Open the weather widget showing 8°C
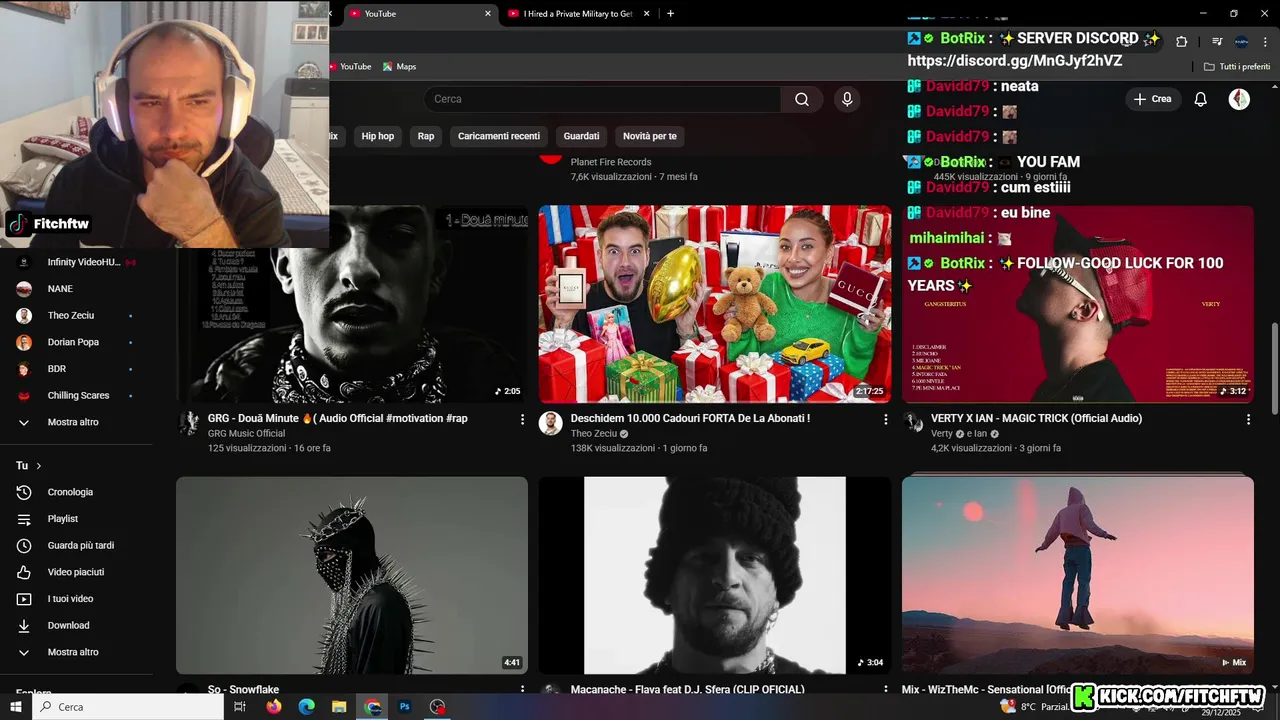The image size is (1280, 720). (x=1035, y=707)
